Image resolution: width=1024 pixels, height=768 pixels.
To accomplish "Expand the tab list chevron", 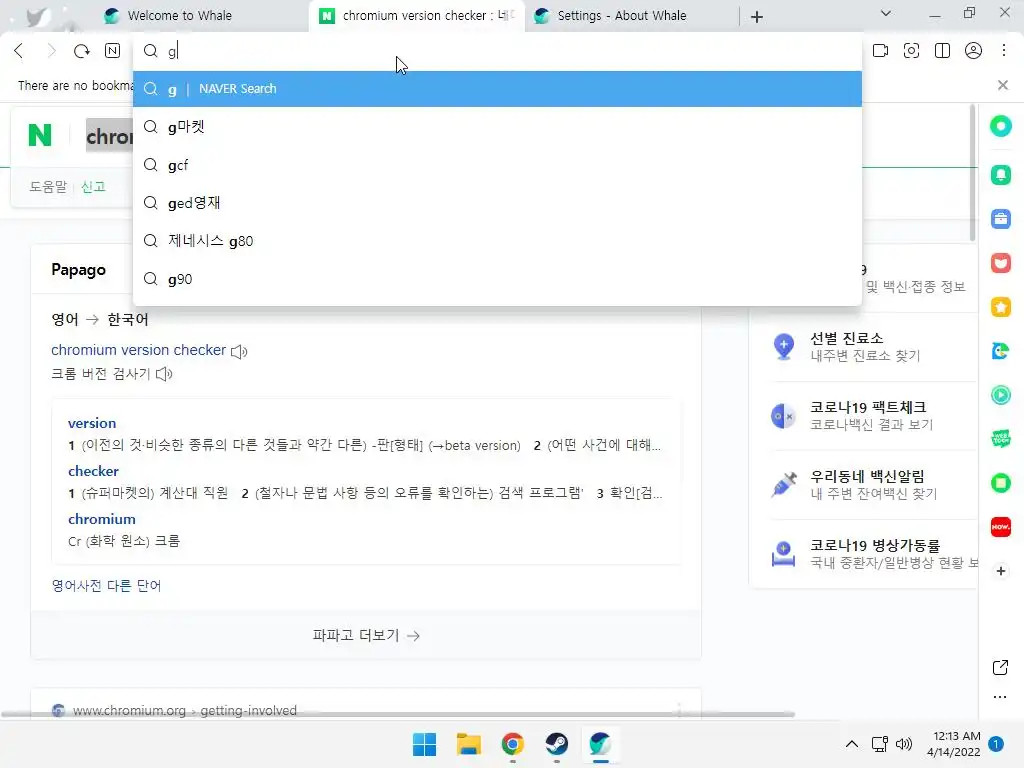I will coord(886,14).
